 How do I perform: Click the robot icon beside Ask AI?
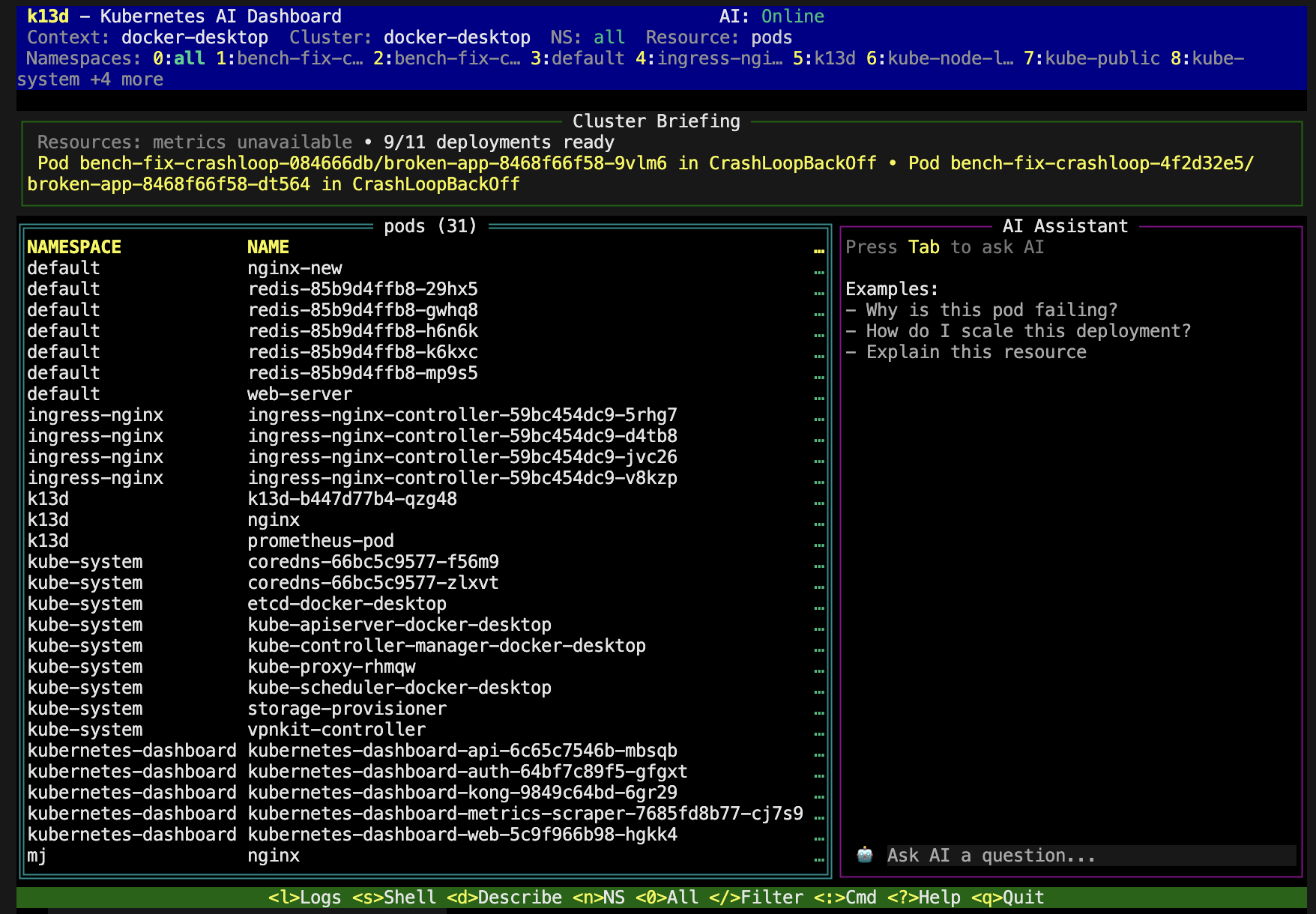(864, 855)
